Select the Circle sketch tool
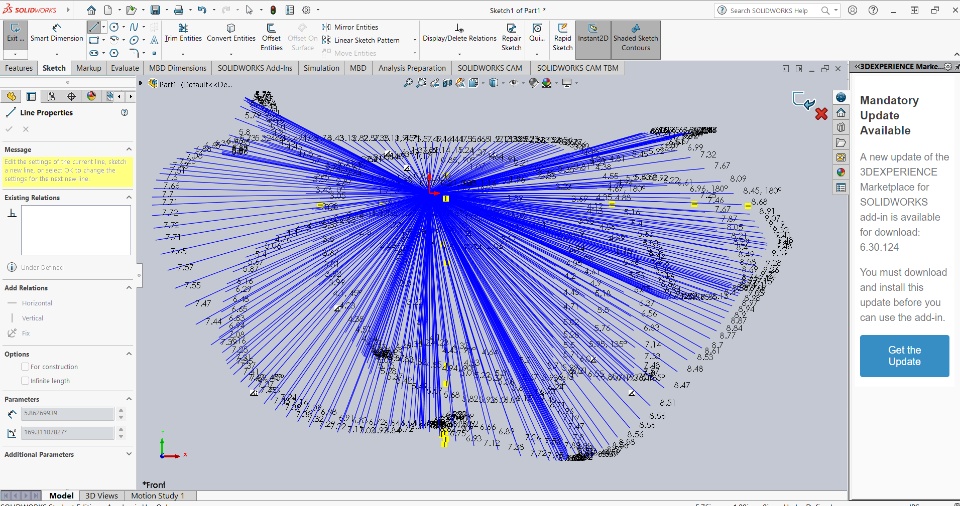This screenshot has height=506, width=960. [114, 27]
